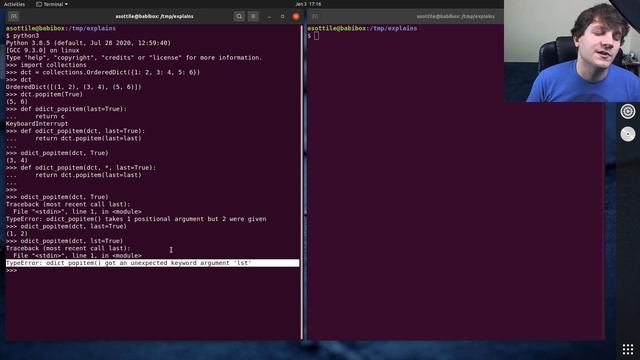Screen dimensions: 640x360
Task: Open the disc icon in the dock
Action: (x=628, y=134)
